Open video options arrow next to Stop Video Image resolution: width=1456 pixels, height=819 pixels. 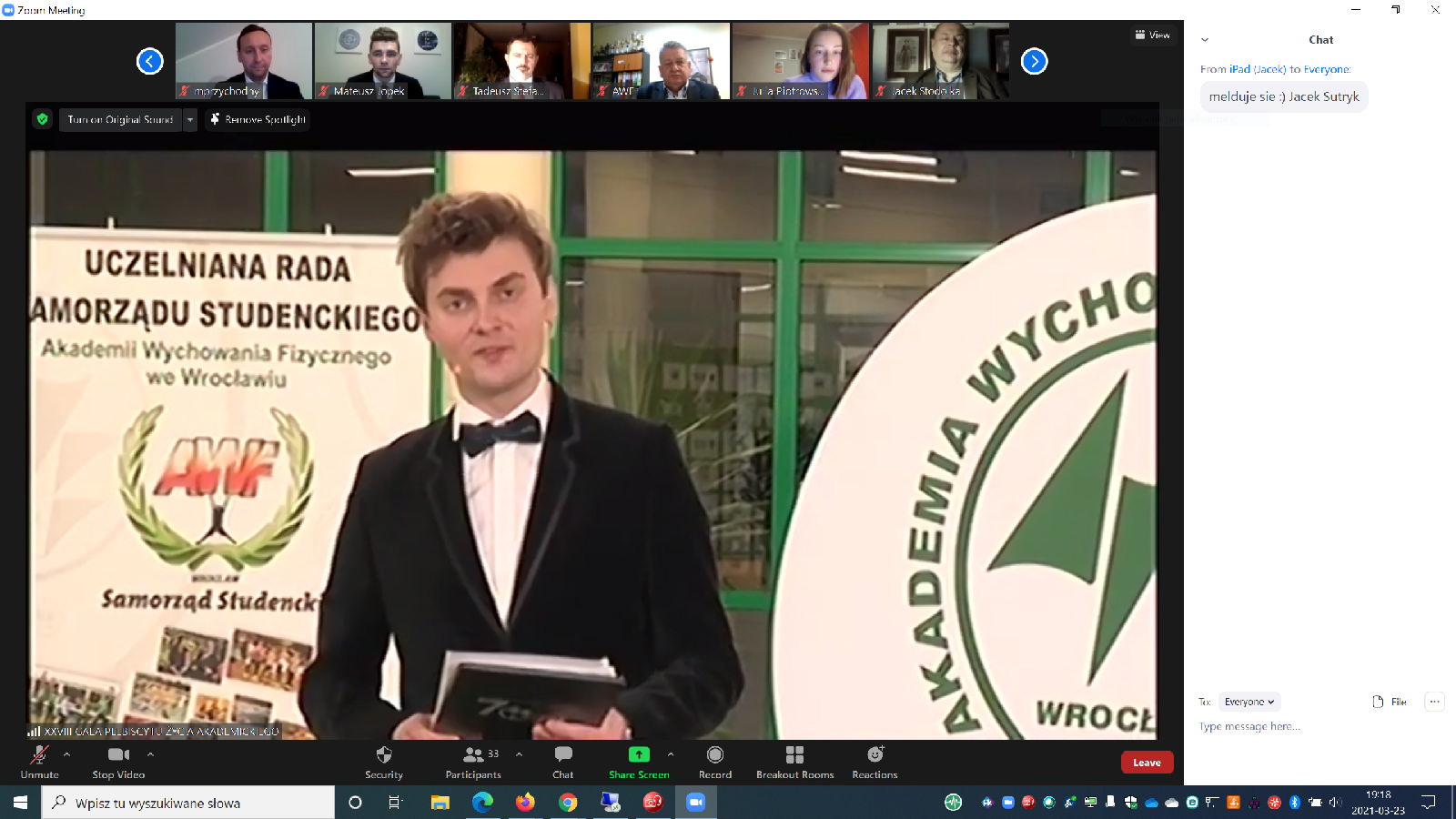tap(150, 754)
